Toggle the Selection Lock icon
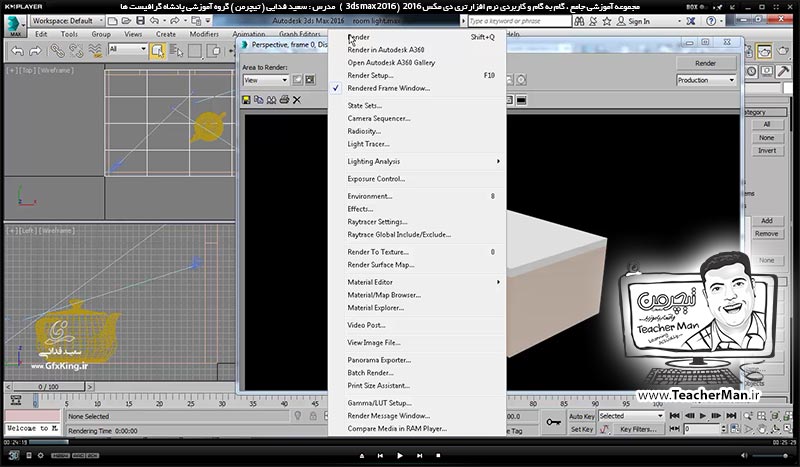The height and width of the screenshot is (467, 800). (x=313, y=416)
